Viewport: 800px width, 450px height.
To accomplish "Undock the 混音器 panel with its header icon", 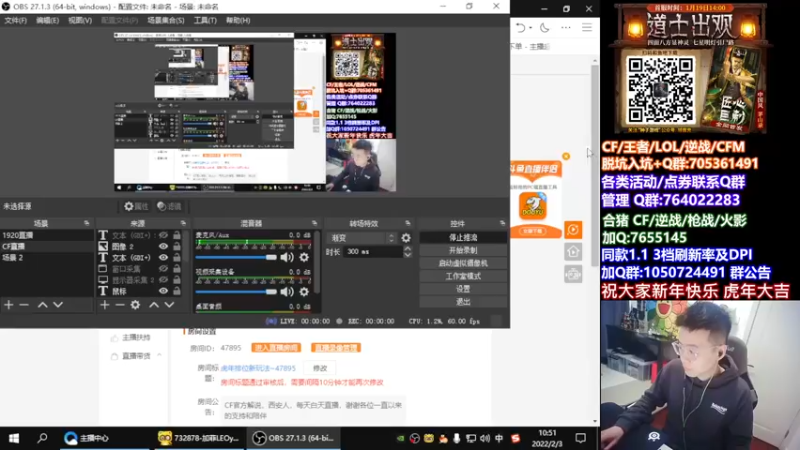I will tap(314, 223).
